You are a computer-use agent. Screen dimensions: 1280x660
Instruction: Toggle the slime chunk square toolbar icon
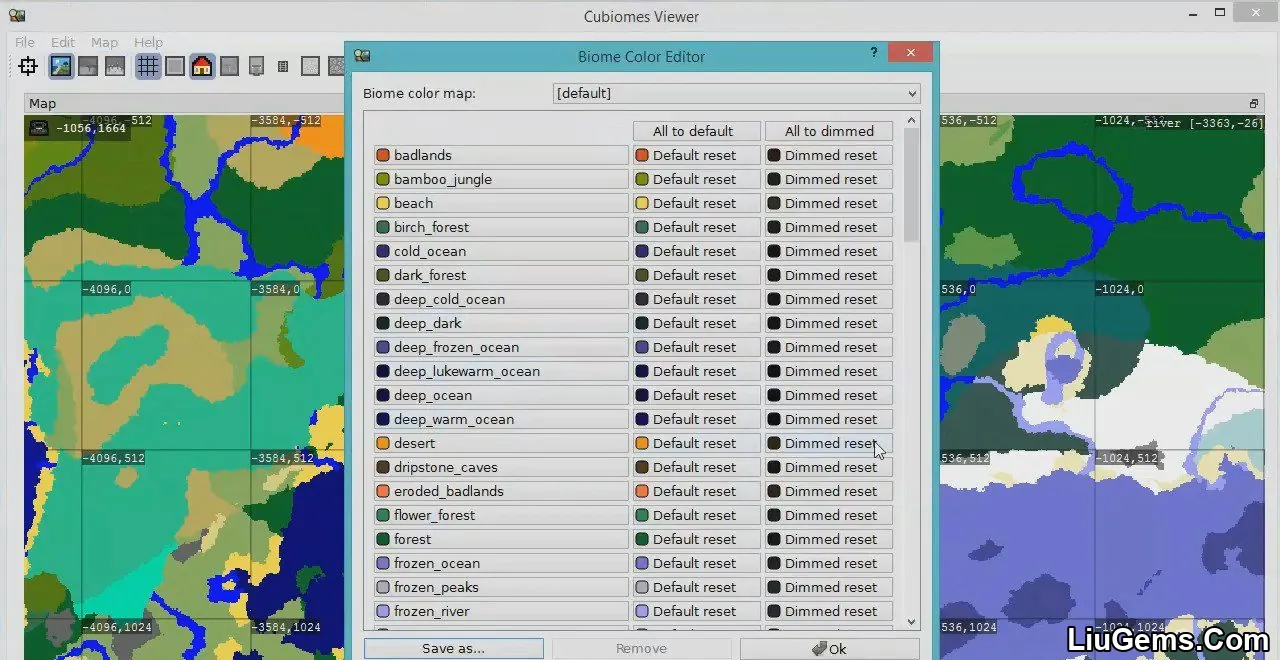coord(175,67)
